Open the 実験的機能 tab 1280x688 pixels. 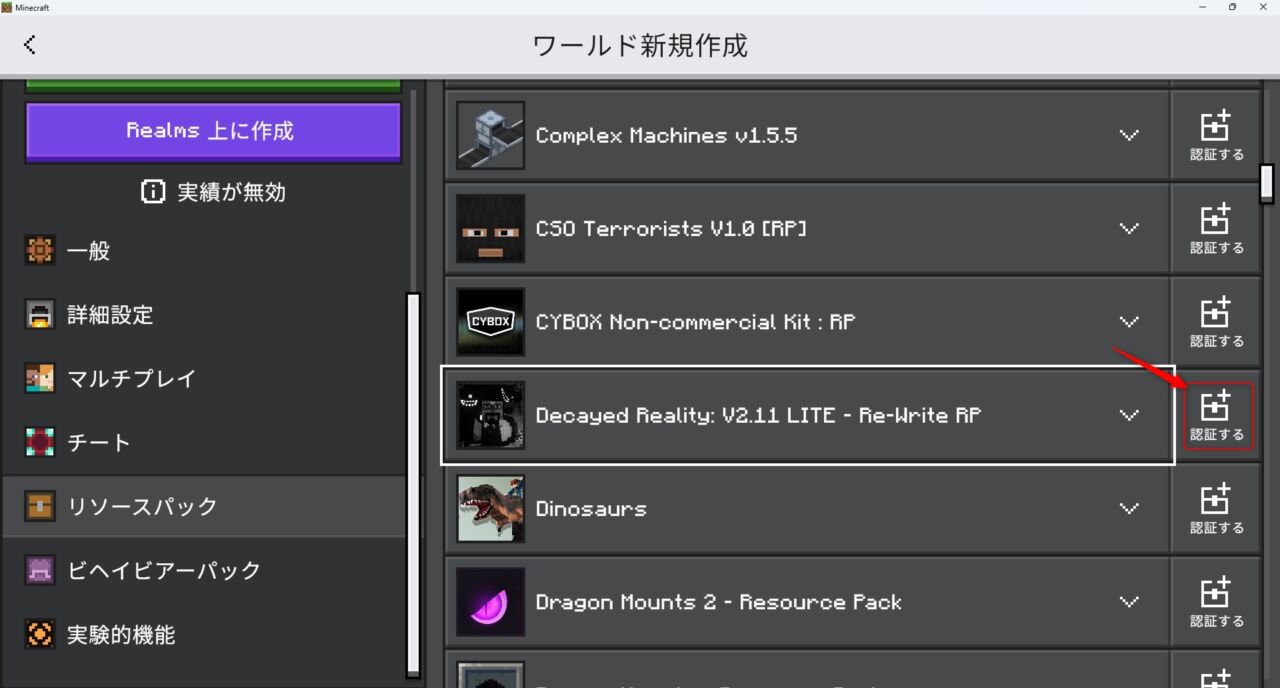coord(204,635)
